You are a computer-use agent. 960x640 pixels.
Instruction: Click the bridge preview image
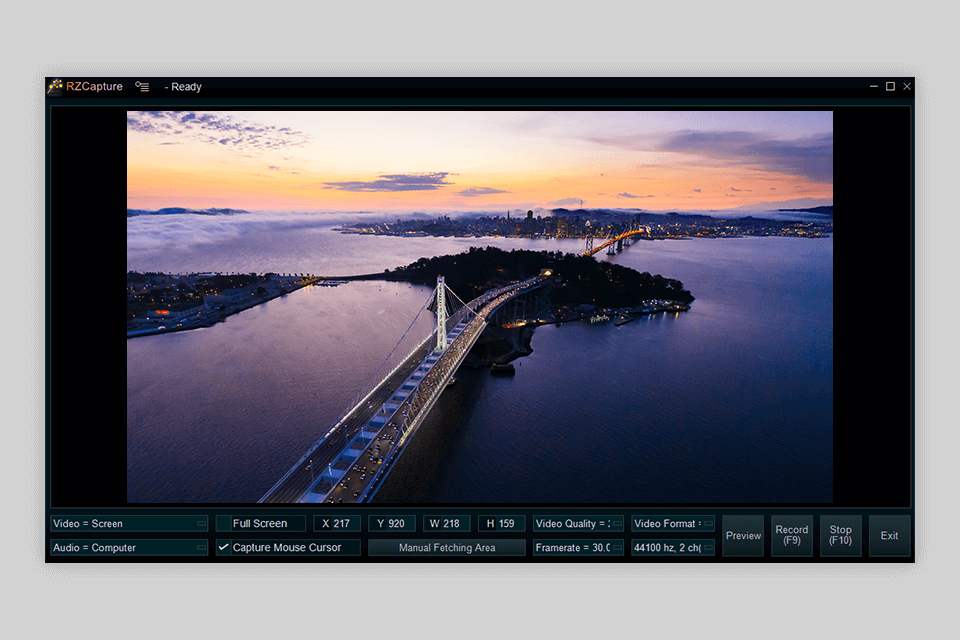[479, 307]
